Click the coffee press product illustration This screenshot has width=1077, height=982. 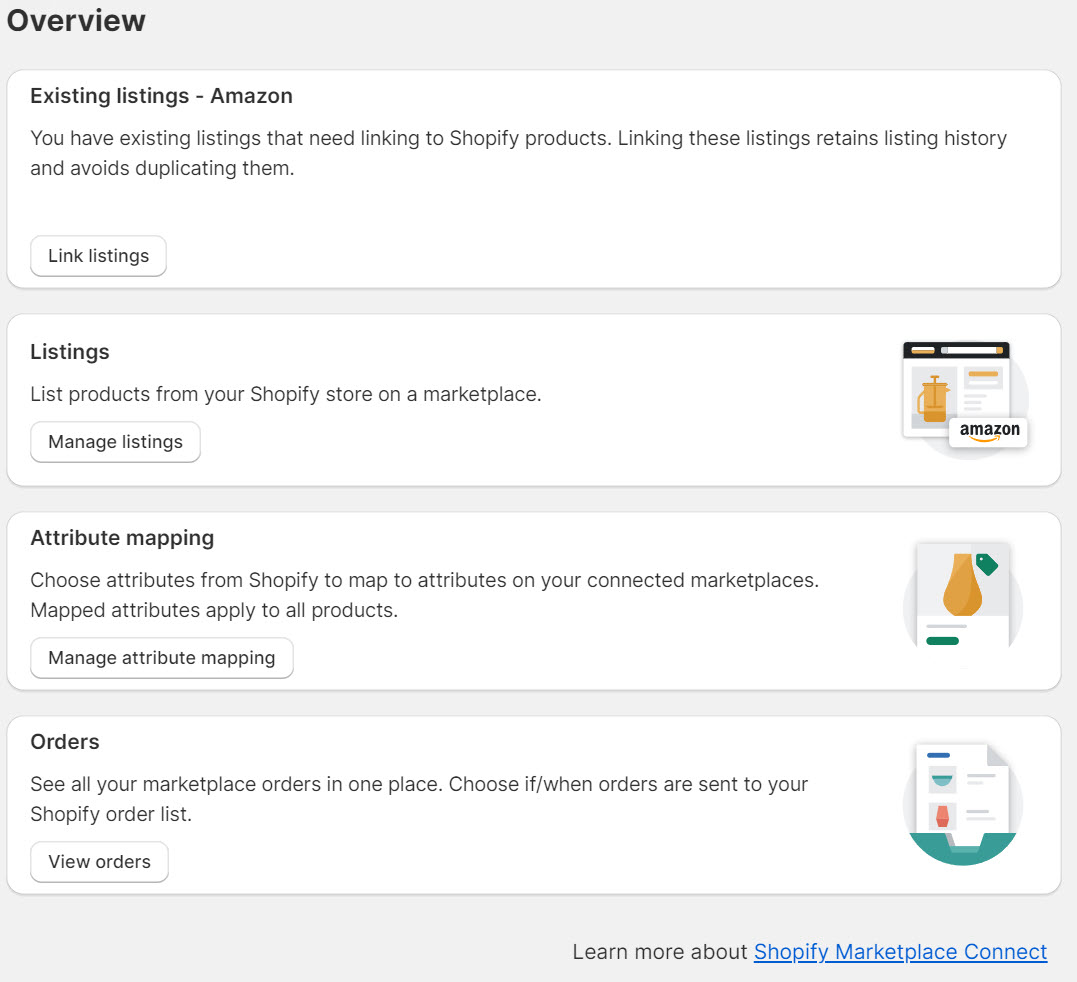(933, 399)
